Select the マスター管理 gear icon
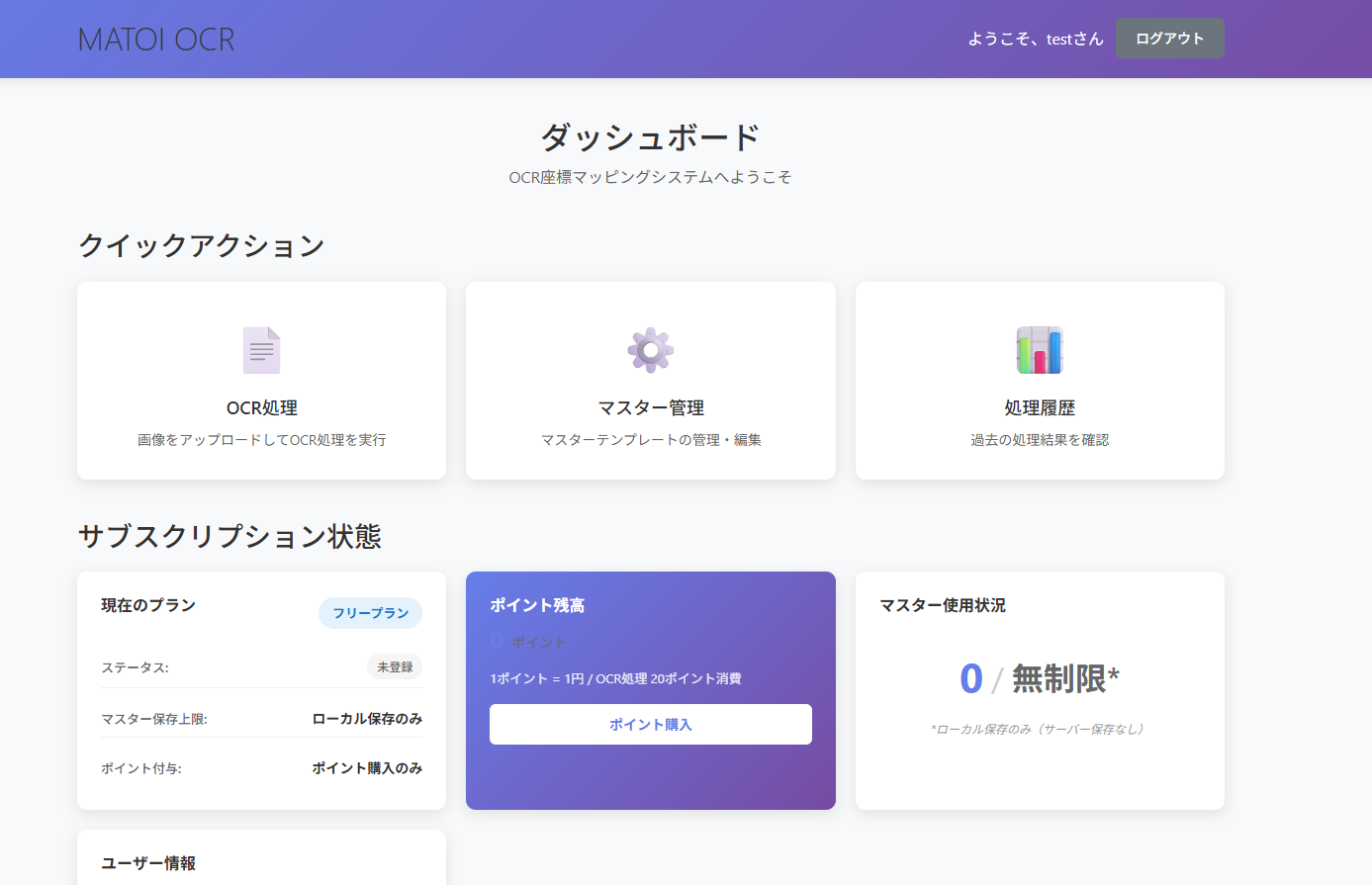This screenshot has height=885, width=1372. click(649, 349)
